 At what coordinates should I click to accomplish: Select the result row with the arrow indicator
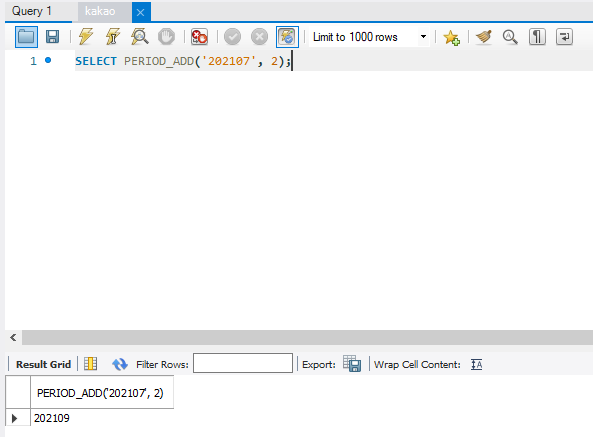[15, 418]
